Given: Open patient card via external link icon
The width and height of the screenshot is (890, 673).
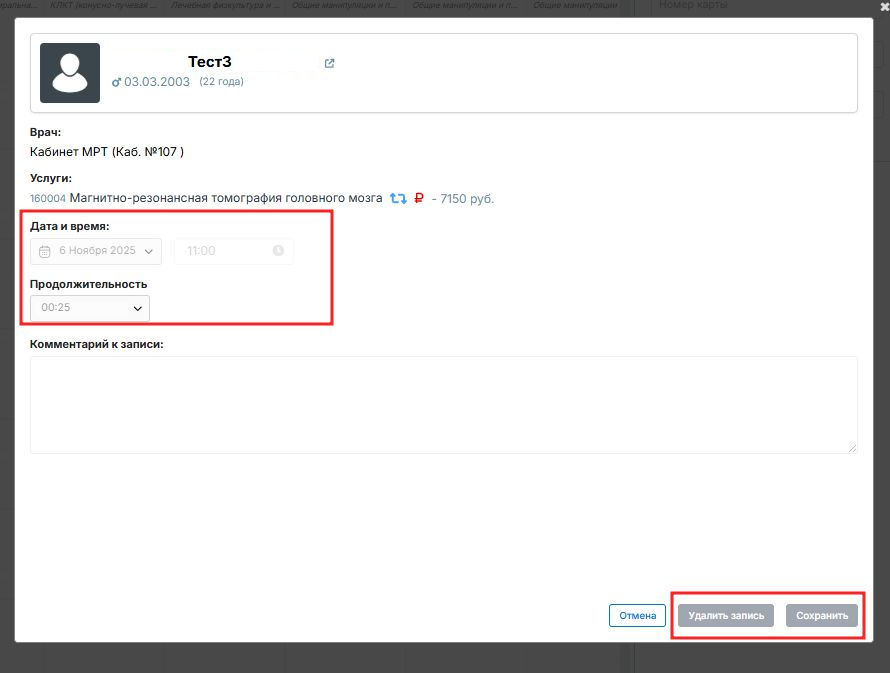Looking at the screenshot, I should (330, 64).
